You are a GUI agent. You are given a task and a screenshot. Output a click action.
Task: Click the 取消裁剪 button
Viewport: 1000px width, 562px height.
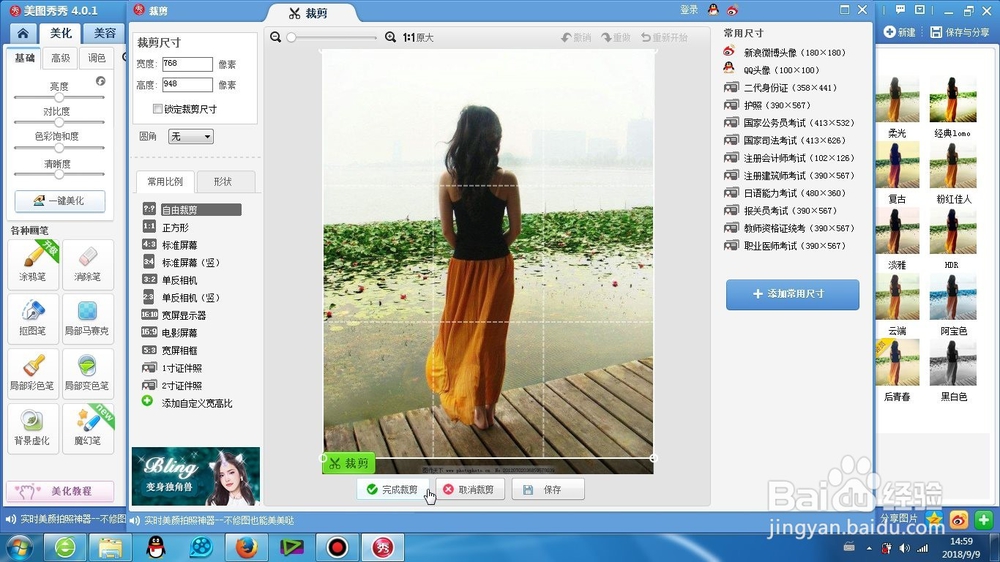469,489
